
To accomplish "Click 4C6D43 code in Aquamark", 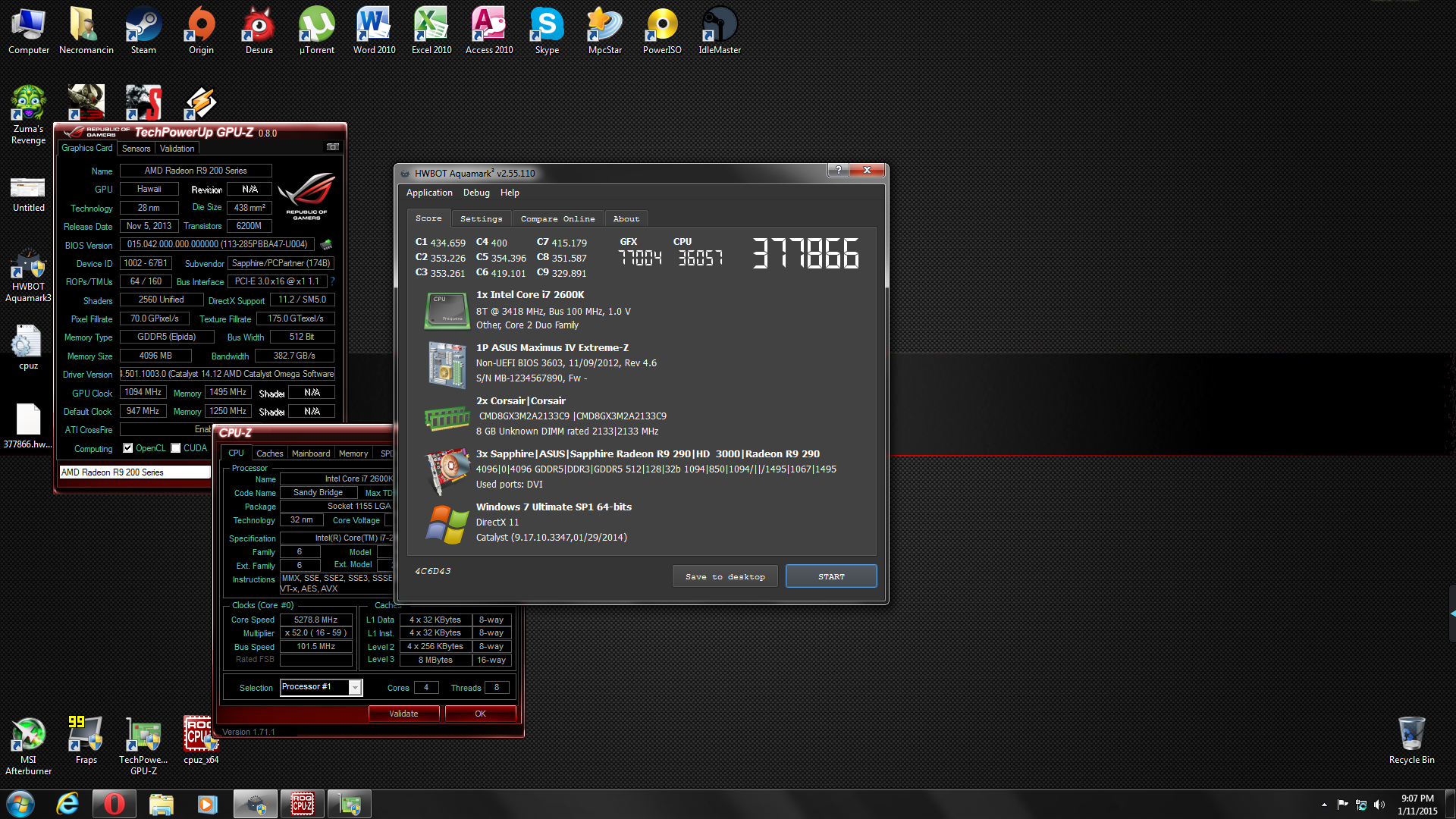I will pyautogui.click(x=432, y=571).
